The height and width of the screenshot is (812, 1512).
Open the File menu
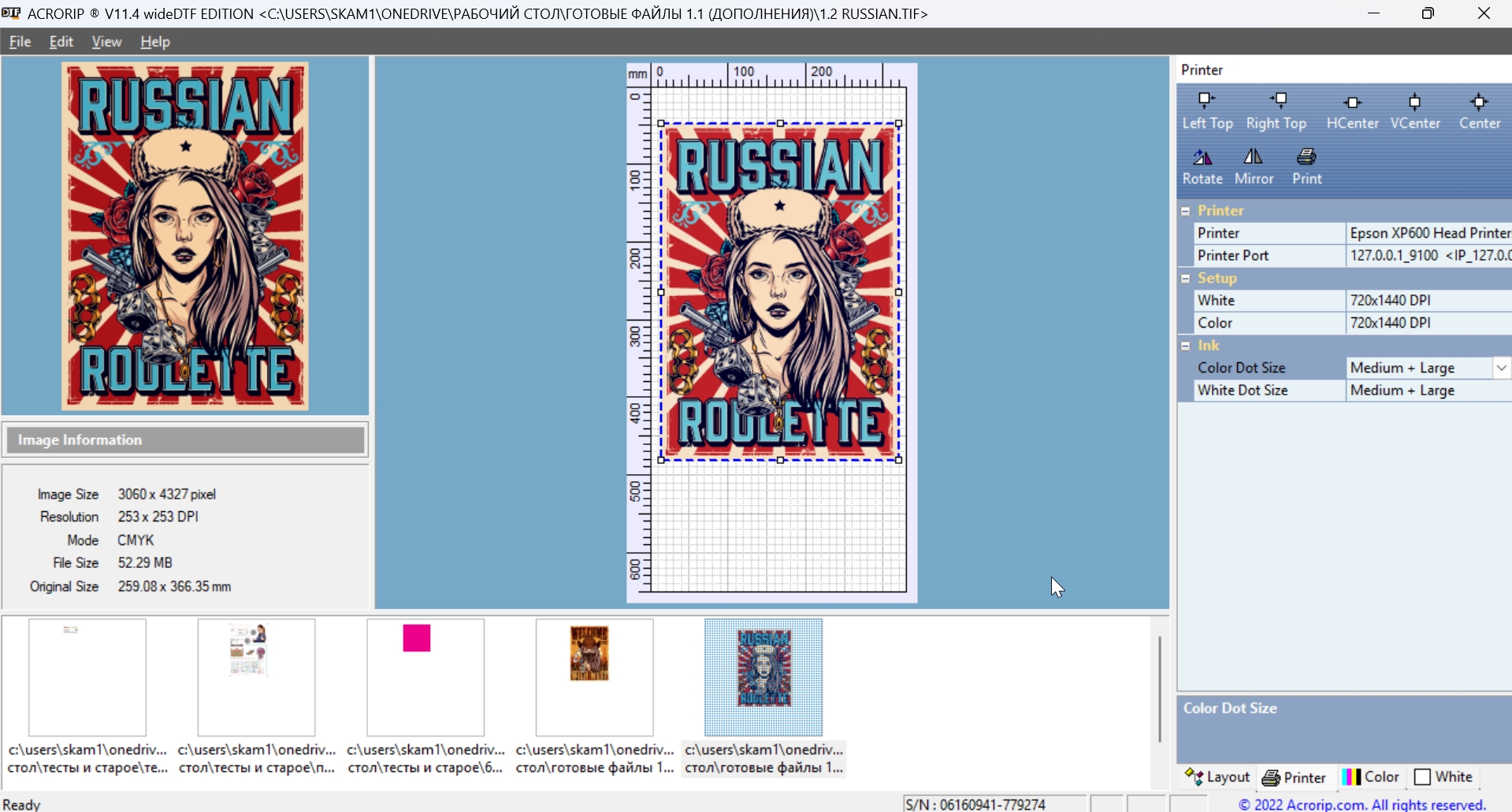[x=20, y=42]
